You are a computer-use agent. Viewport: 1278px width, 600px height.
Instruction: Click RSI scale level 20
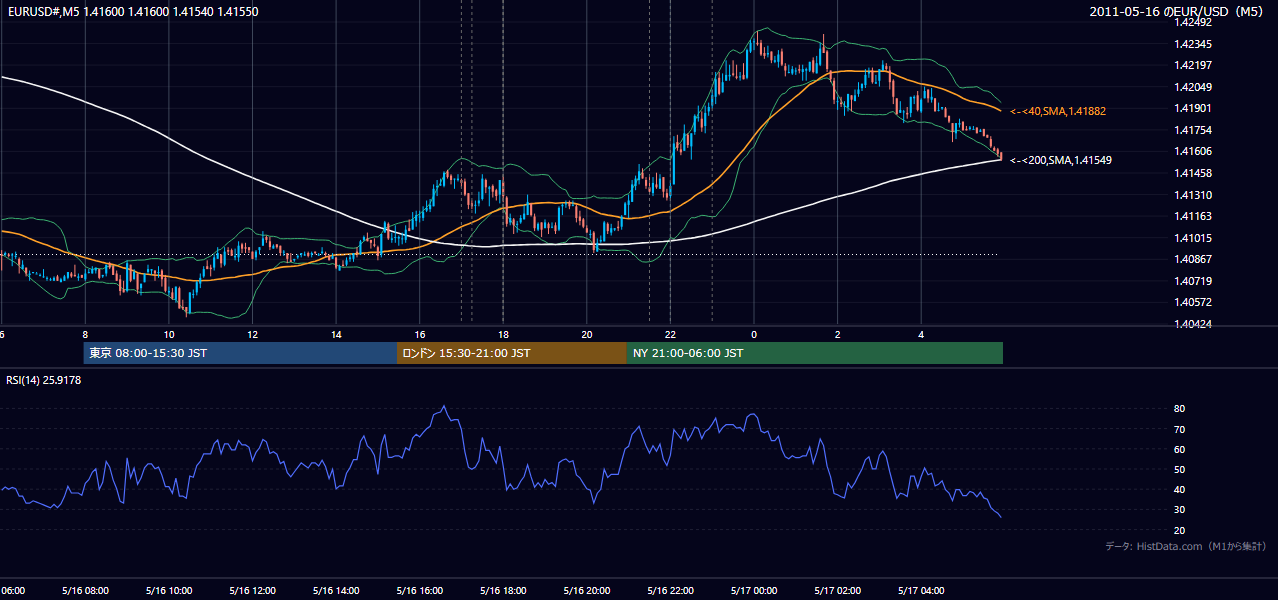1180,530
